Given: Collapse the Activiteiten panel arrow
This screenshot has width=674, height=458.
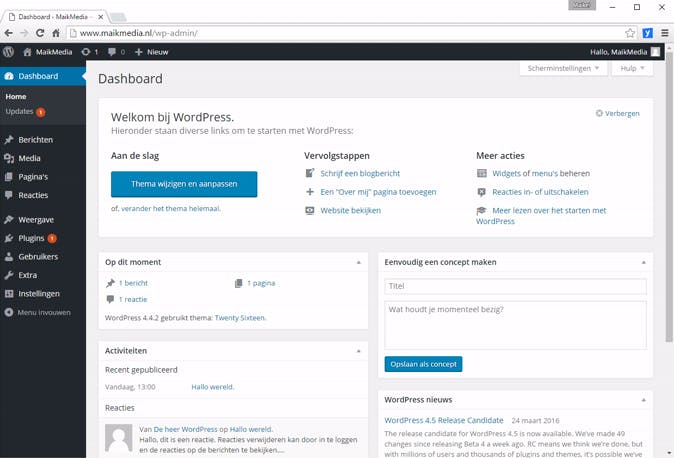Looking at the screenshot, I should (x=358, y=351).
